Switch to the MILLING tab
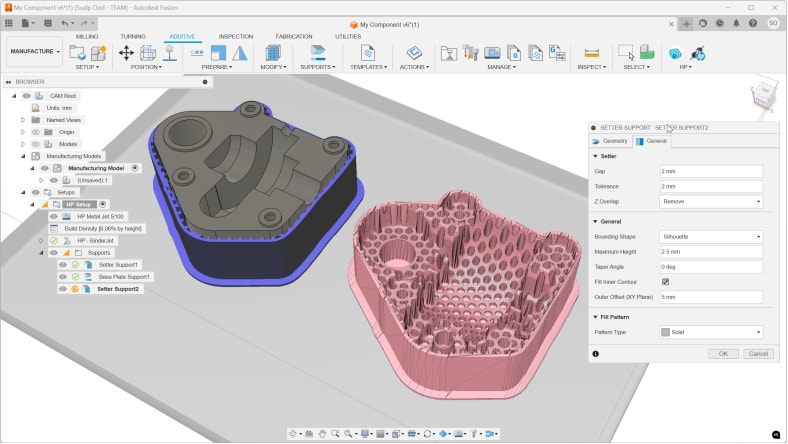This screenshot has width=788, height=444. click(x=87, y=37)
